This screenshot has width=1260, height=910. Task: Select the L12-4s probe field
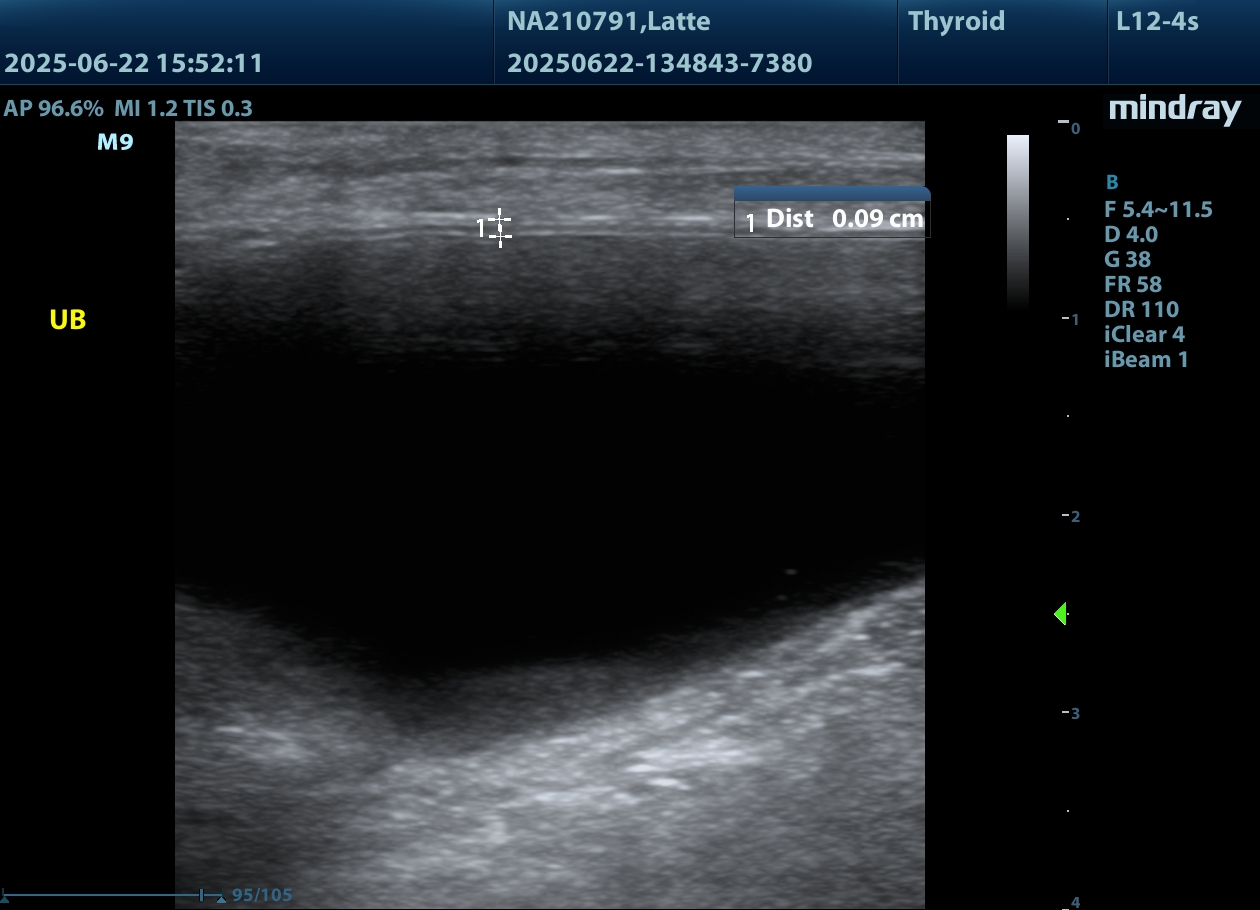click(1157, 22)
